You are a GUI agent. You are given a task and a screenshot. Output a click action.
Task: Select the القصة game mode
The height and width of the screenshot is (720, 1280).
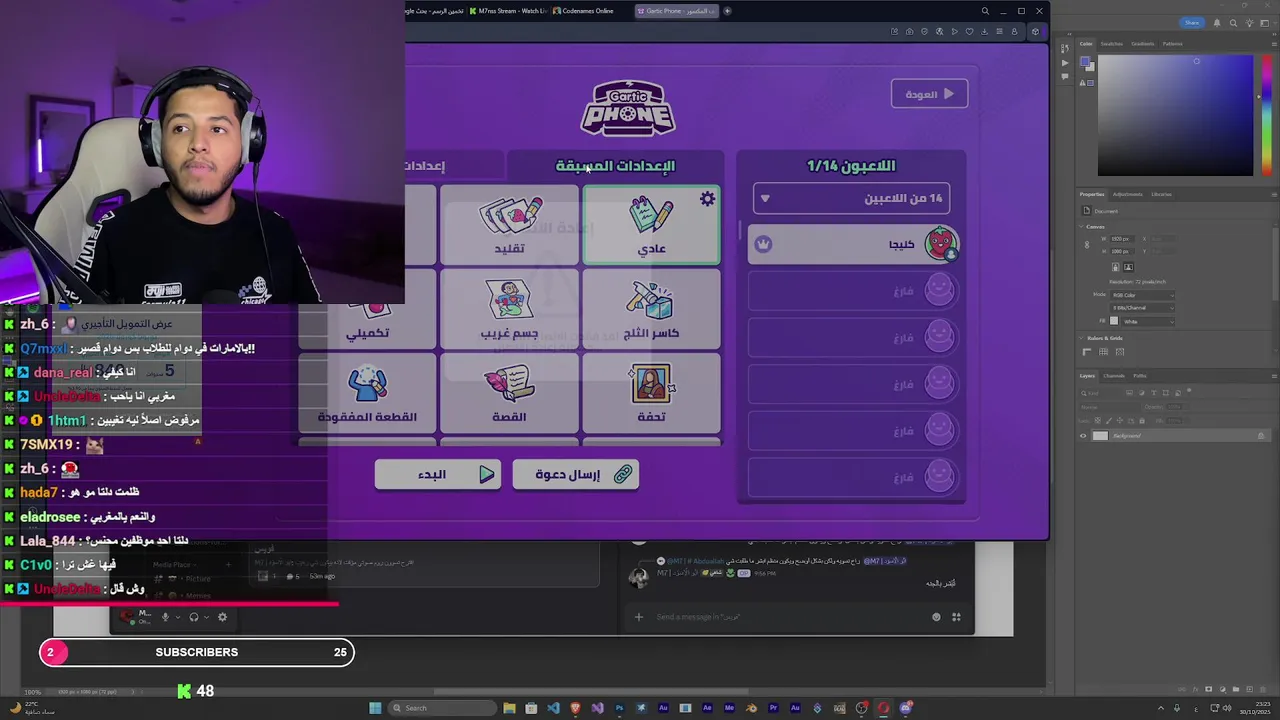click(509, 393)
